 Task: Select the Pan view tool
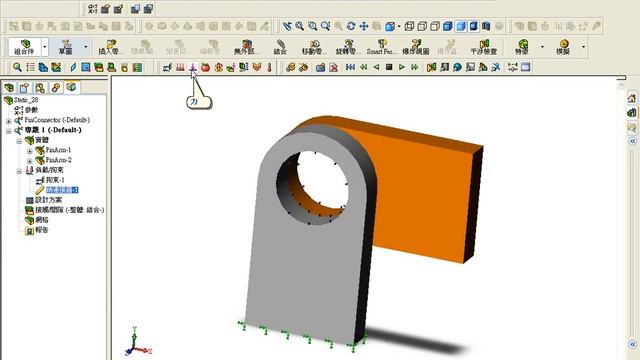click(x=363, y=26)
